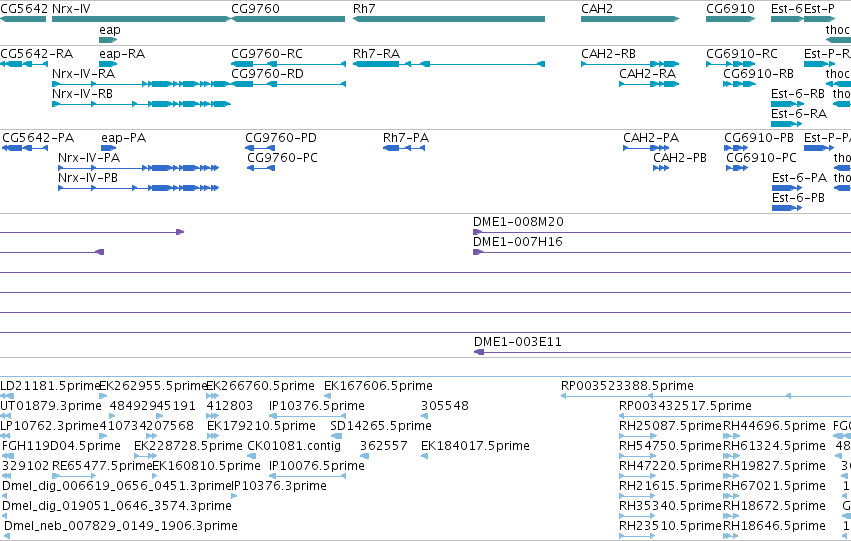The height and width of the screenshot is (541, 851).
Task: Select the eap gene label
Action: [x=110, y=30]
